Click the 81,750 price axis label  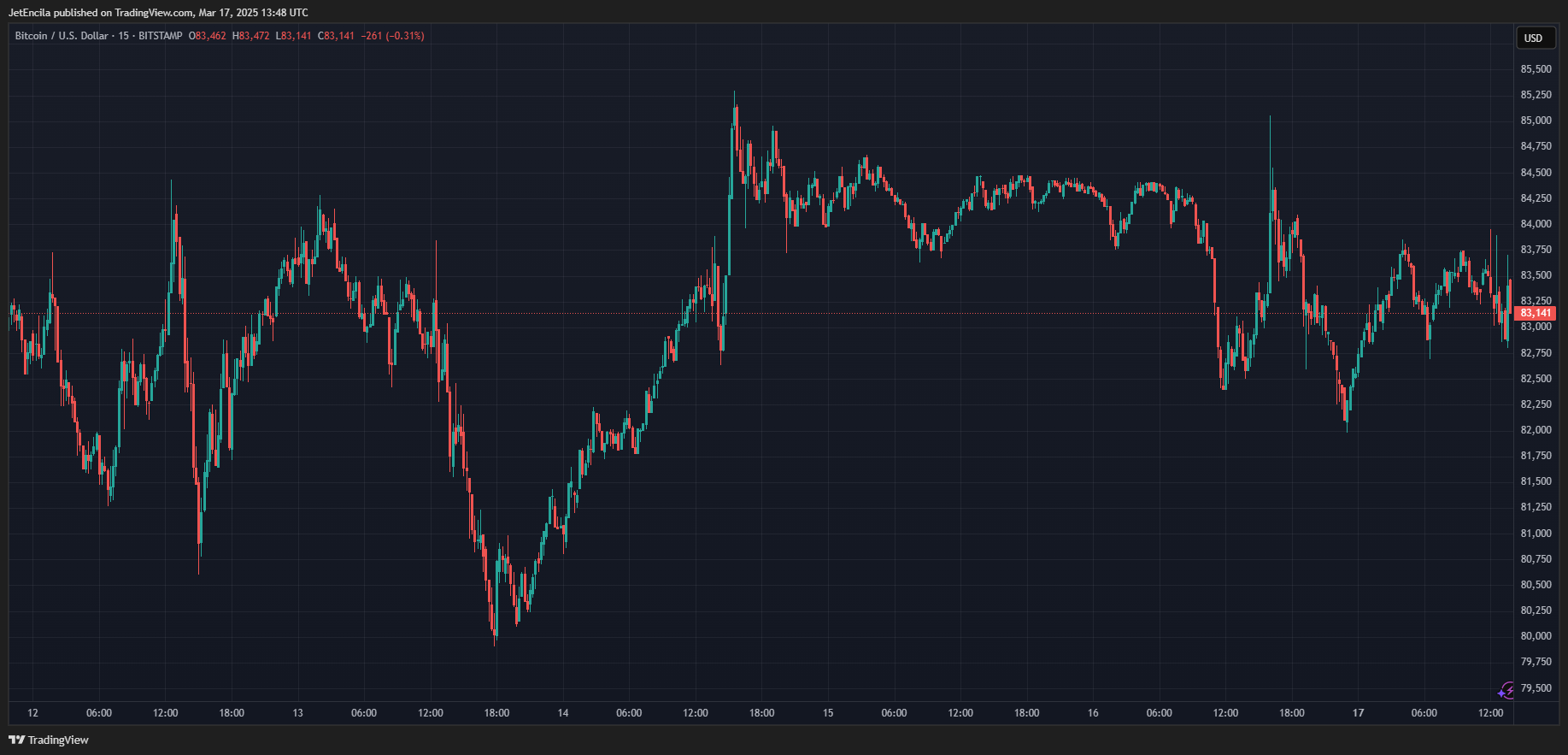point(1536,456)
